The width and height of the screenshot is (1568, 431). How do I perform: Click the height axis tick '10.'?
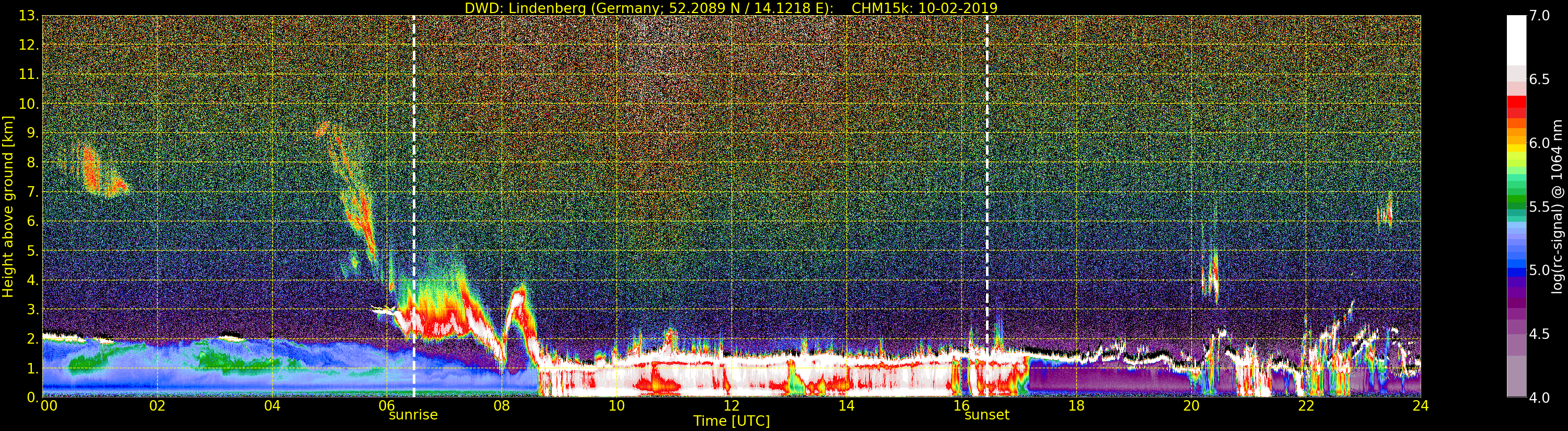coord(29,104)
